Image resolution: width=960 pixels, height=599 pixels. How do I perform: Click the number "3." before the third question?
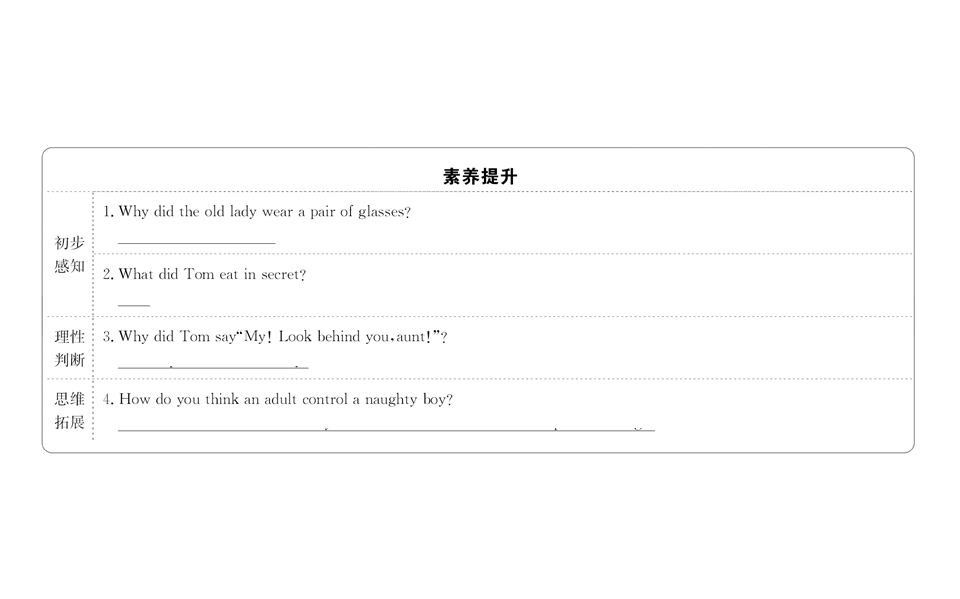click(x=109, y=337)
